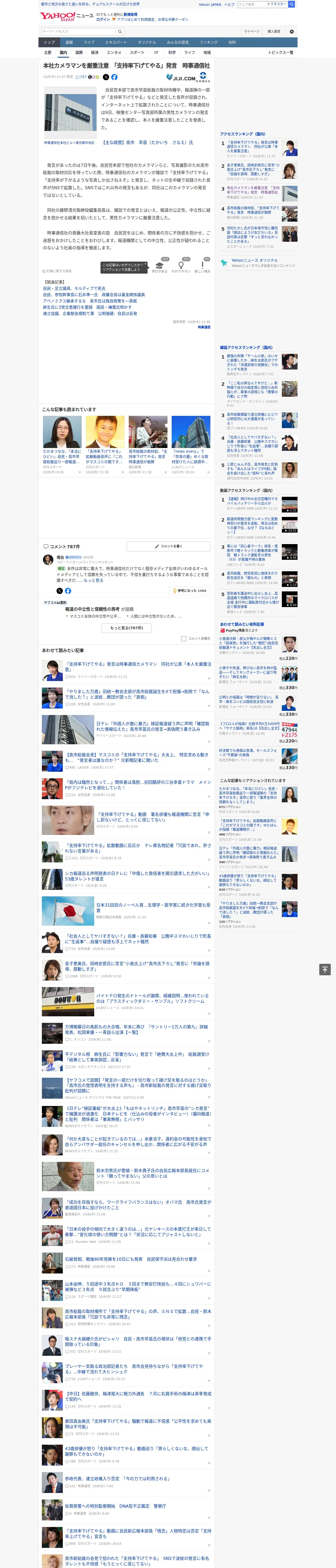Click the ウェブ検索 input field at top

click(251, 4)
